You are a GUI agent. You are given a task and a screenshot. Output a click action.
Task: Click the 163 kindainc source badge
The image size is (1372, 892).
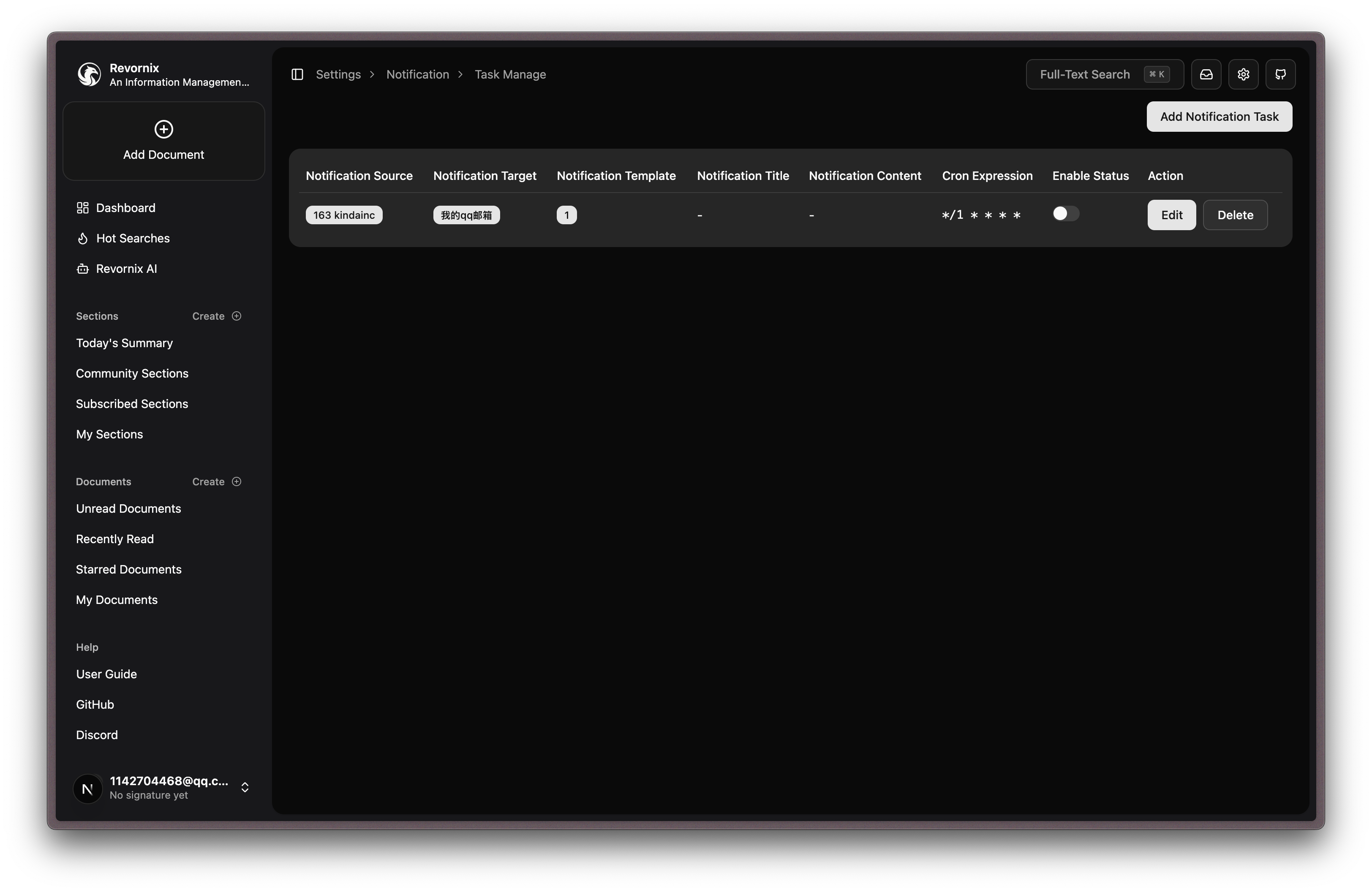point(344,215)
